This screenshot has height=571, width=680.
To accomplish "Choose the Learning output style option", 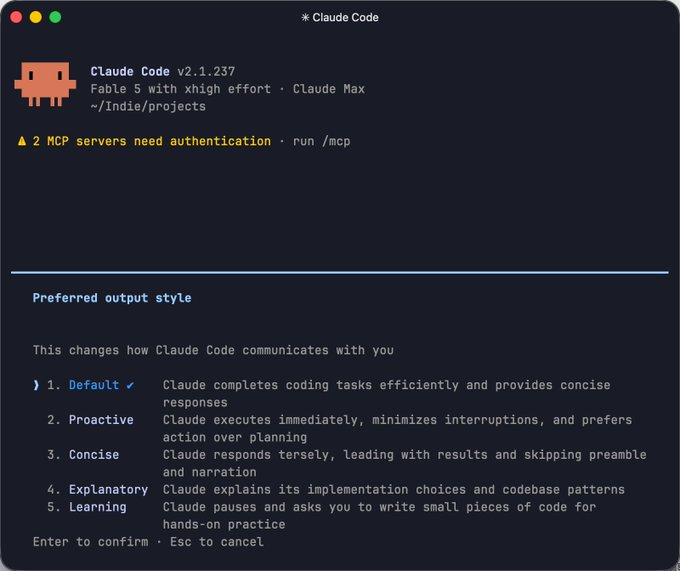I will pyautogui.click(x=98, y=507).
